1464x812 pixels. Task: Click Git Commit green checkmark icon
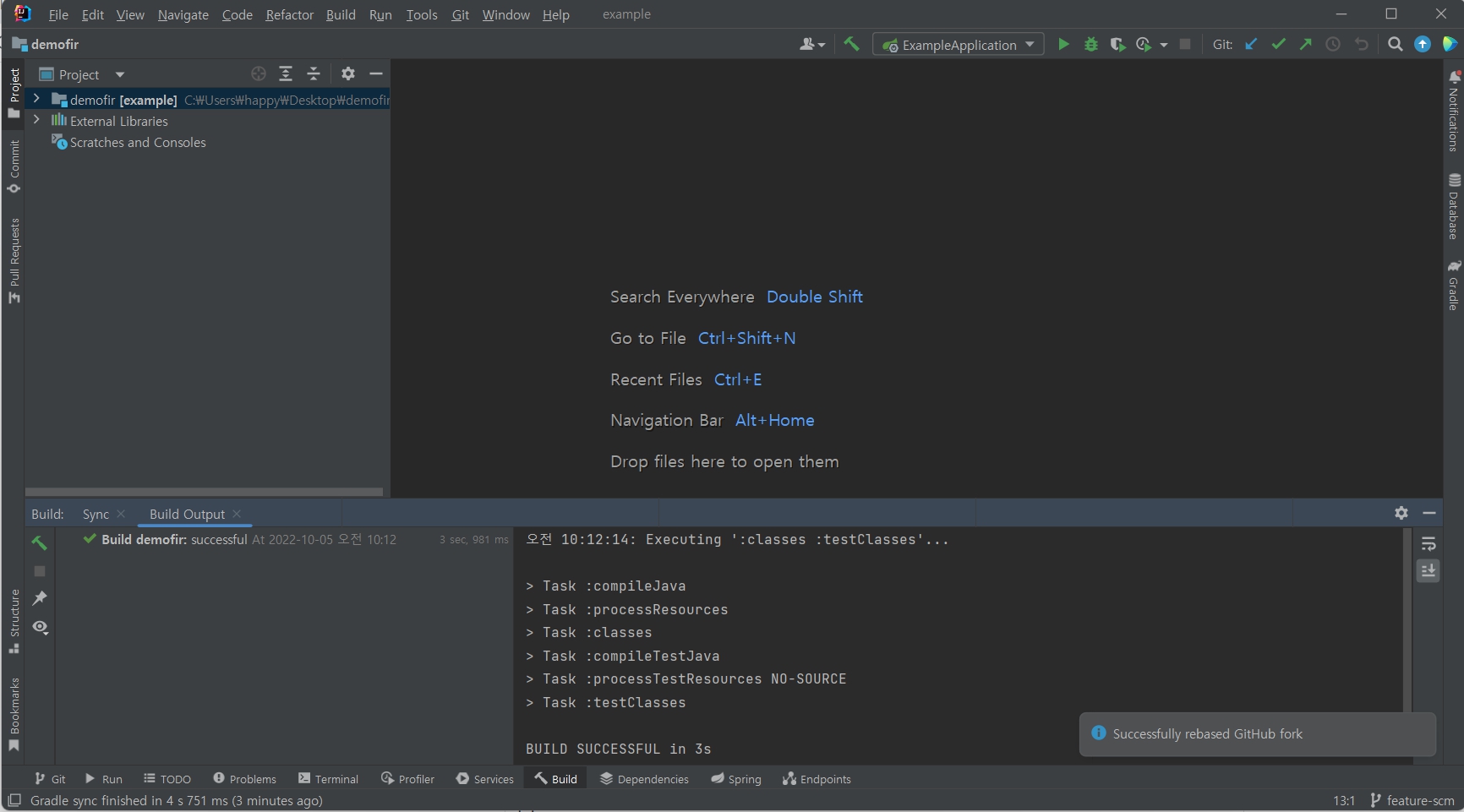(x=1278, y=44)
